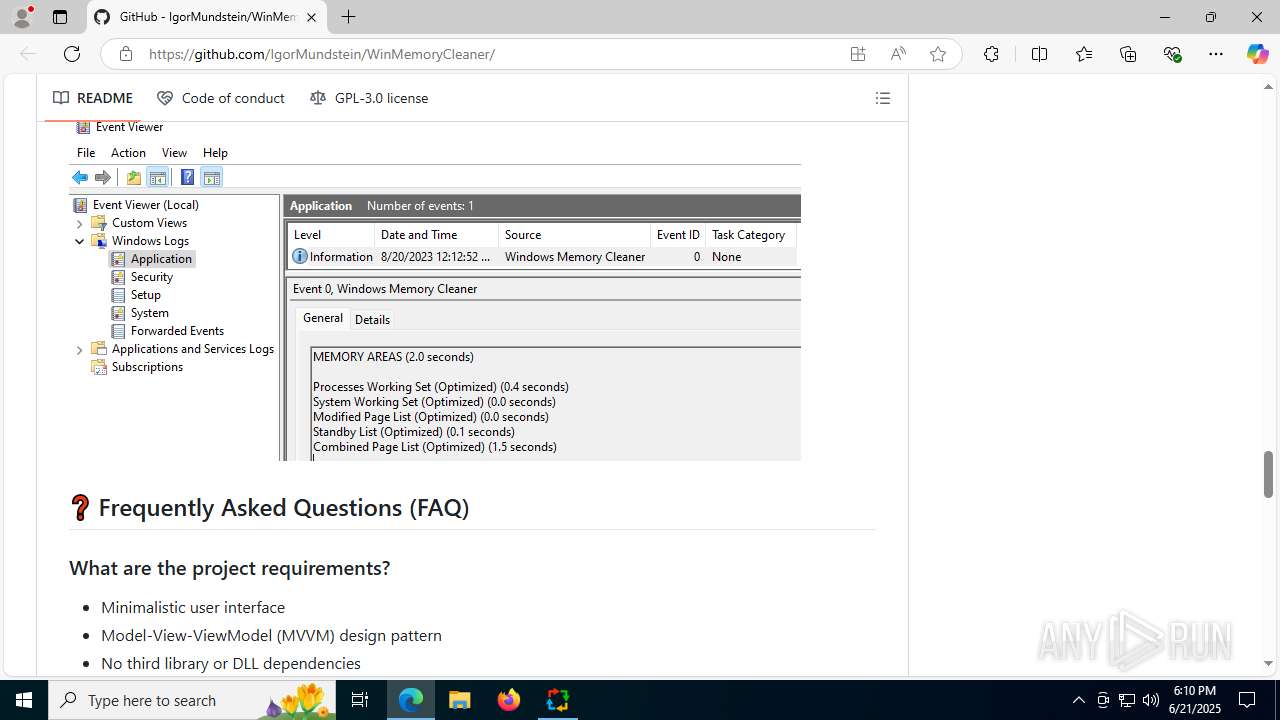The width and height of the screenshot is (1280, 720).
Task: Click the taskbar search box
Action: pos(193,700)
